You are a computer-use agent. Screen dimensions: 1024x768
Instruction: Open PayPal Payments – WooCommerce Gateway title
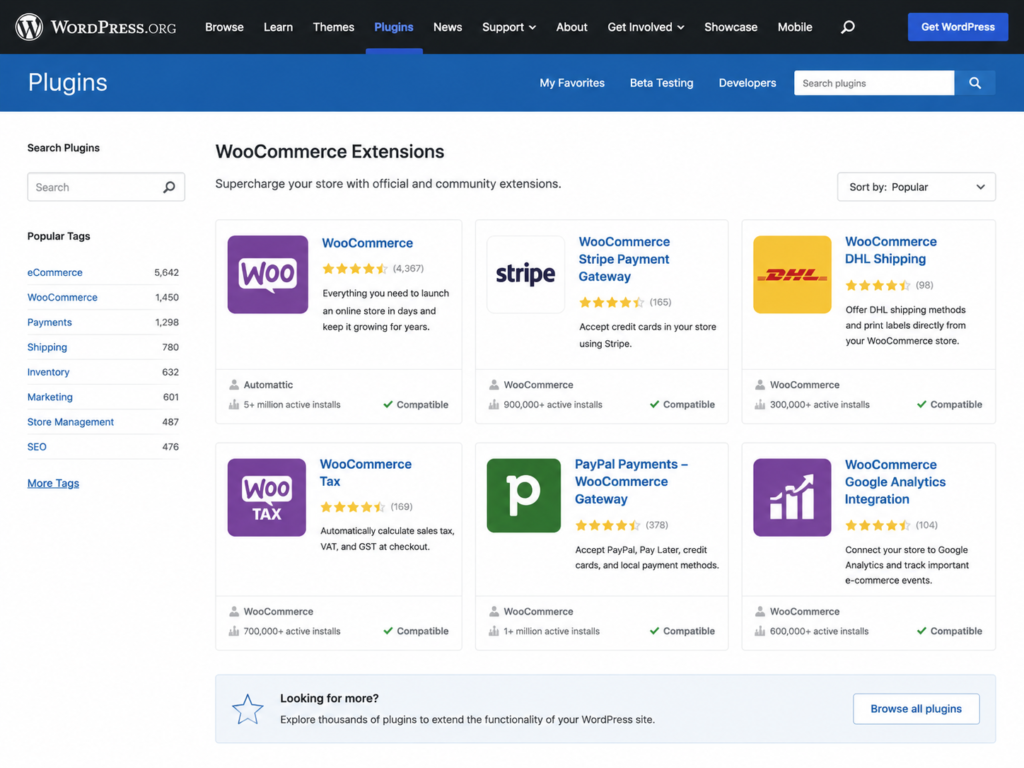(631, 482)
